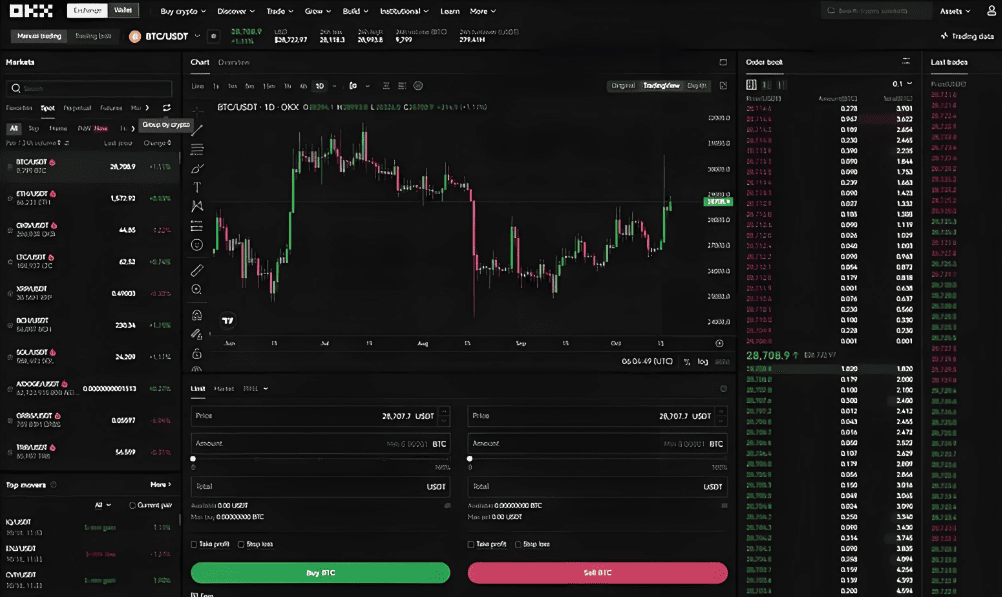The image size is (1002, 597).
Task: Open the emoji sticker tool
Action: (197, 245)
